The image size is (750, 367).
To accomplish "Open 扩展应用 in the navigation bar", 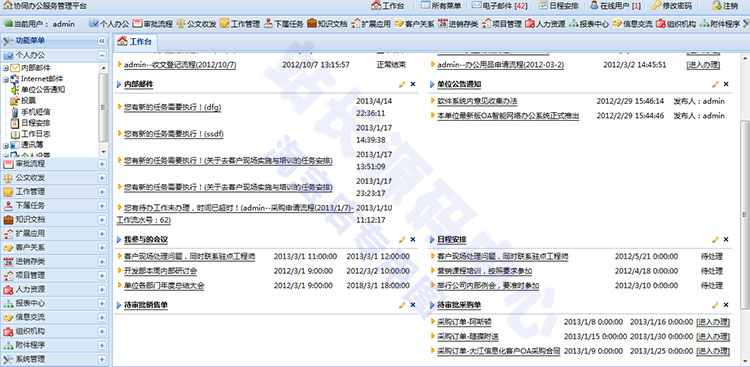I will [x=371, y=23].
